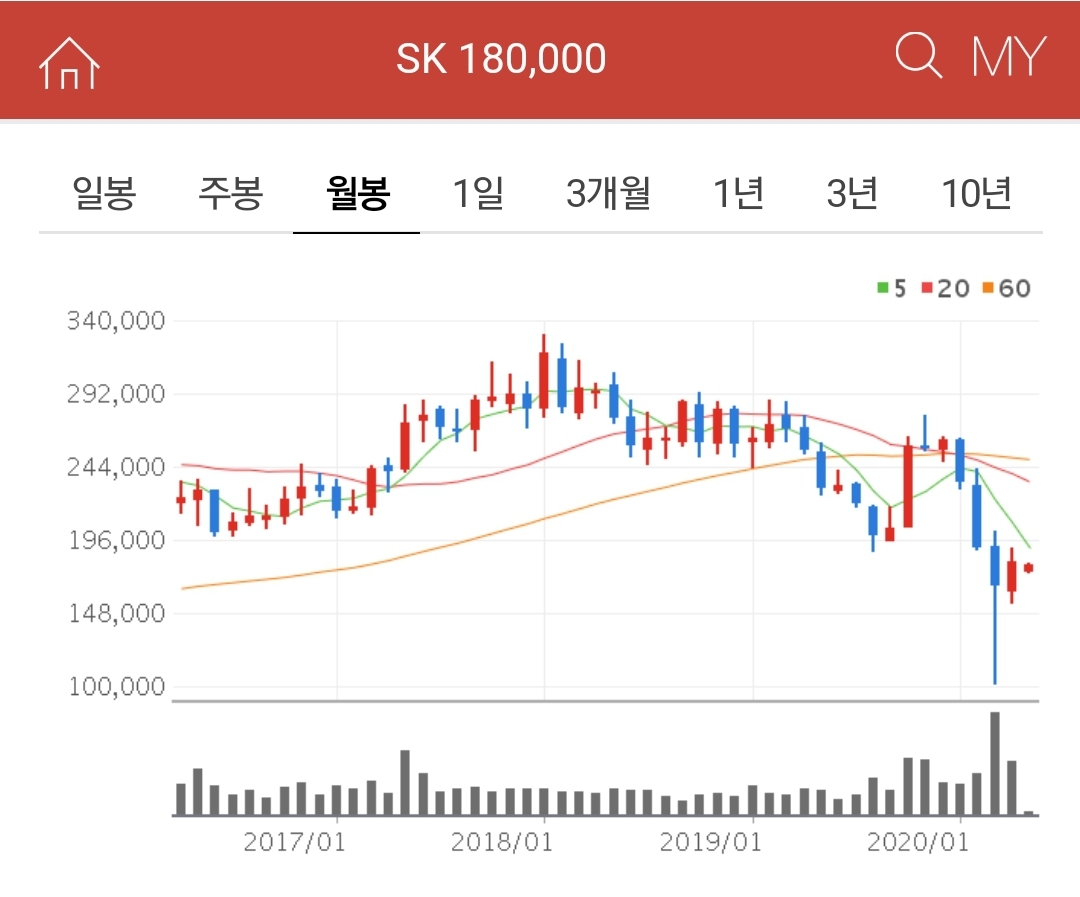The image size is (1080, 897).
Task: Click the 148,000 price axis label
Action: [x=116, y=613]
